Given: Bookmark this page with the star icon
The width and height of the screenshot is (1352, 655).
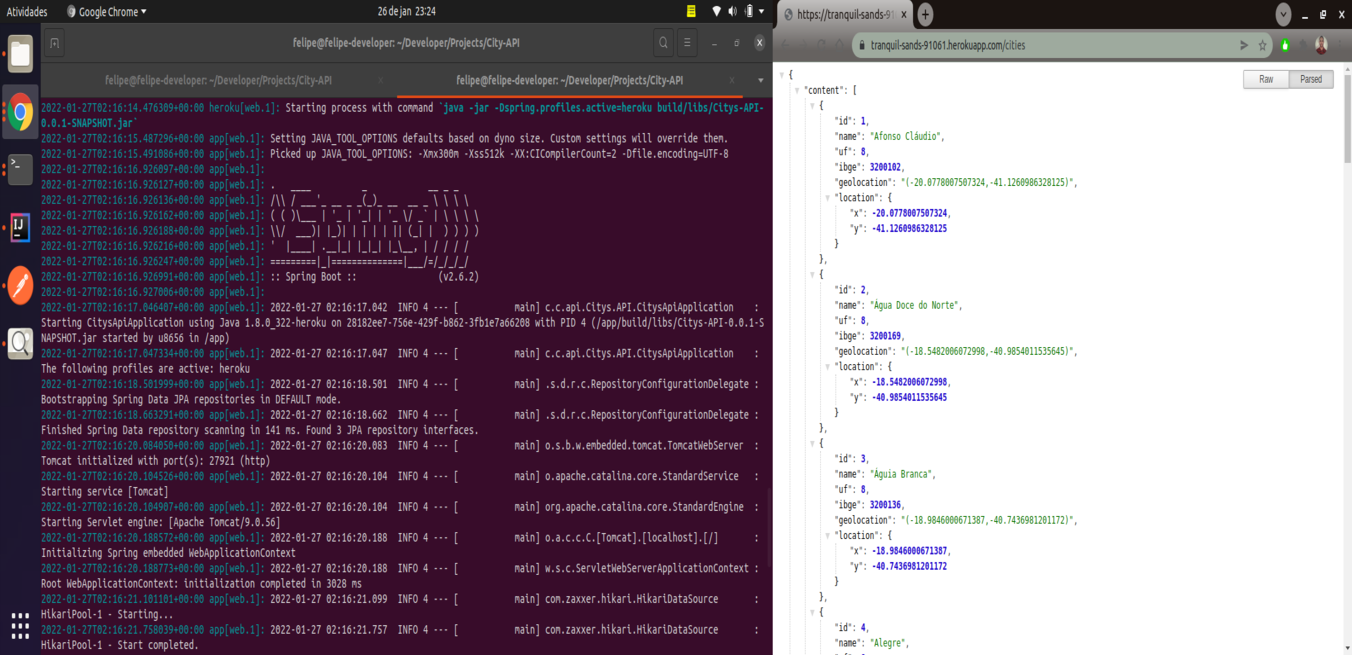Looking at the screenshot, I should point(1263,45).
